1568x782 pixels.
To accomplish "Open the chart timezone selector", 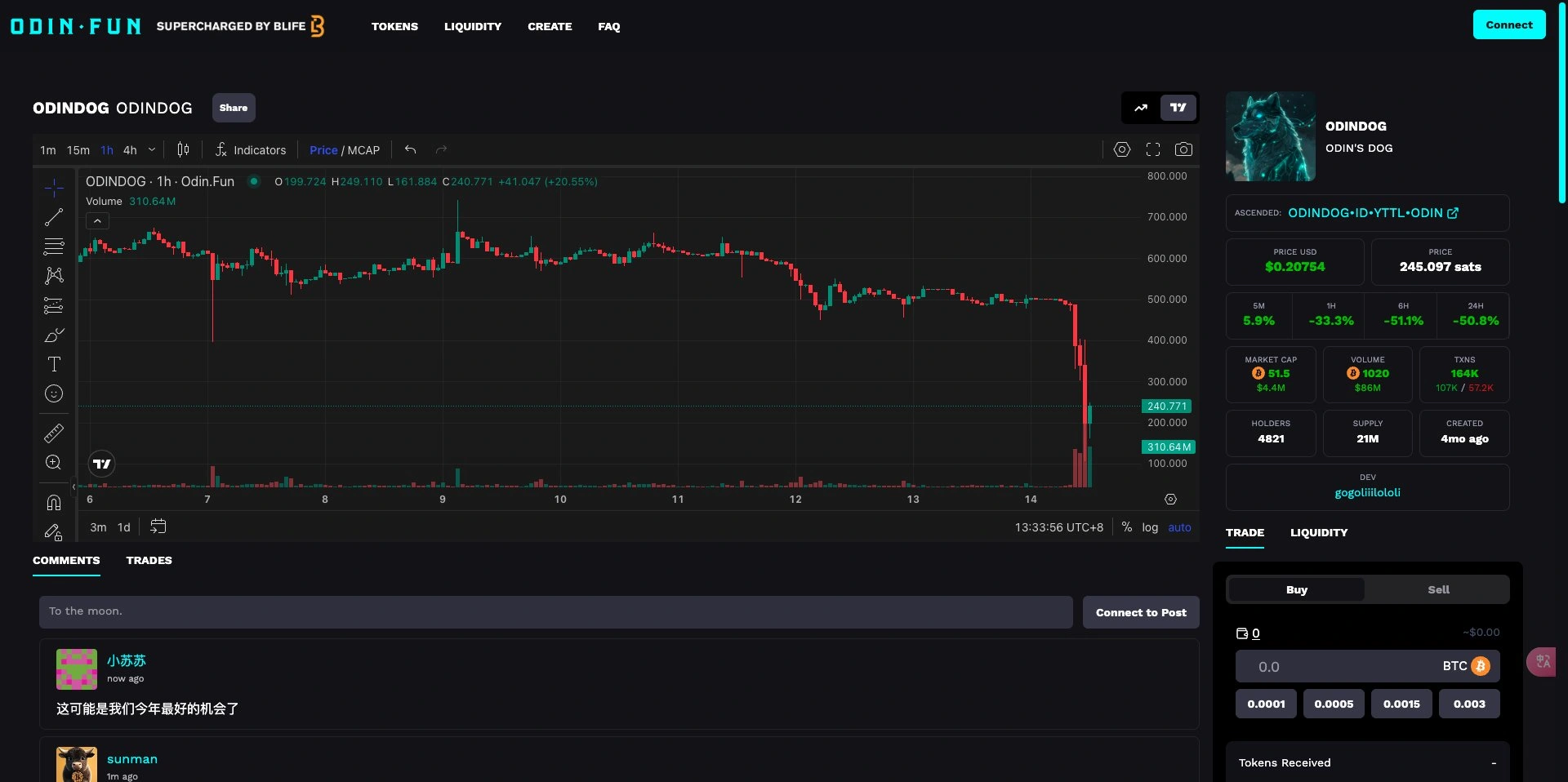I will pyautogui.click(x=1058, y=527).
